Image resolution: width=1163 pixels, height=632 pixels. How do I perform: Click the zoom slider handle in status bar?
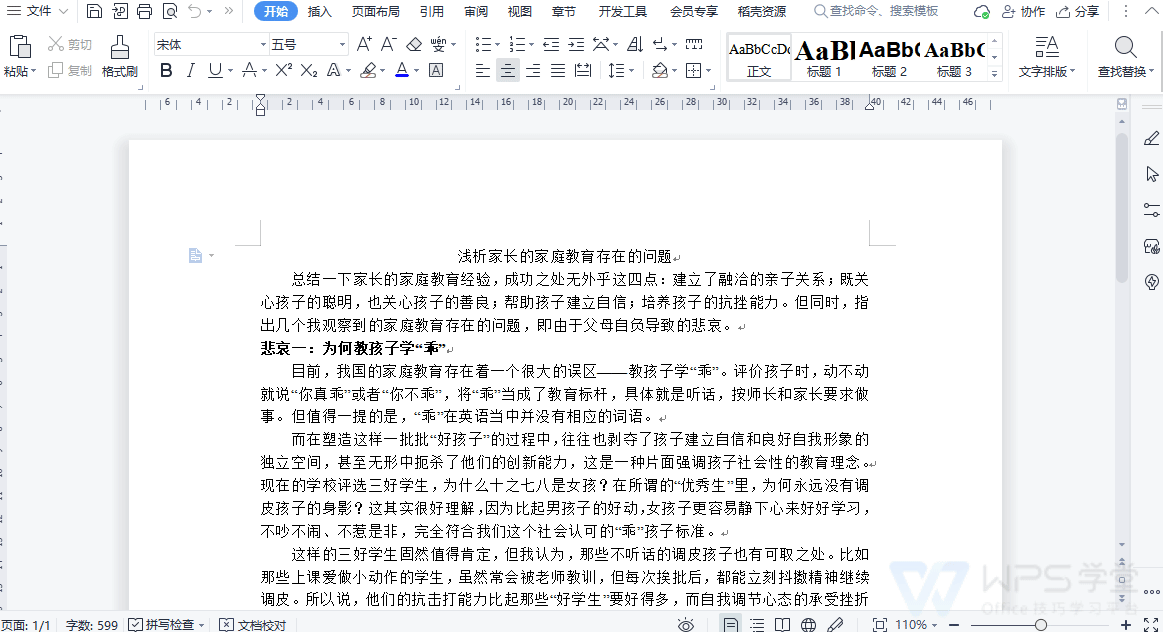1041,625
